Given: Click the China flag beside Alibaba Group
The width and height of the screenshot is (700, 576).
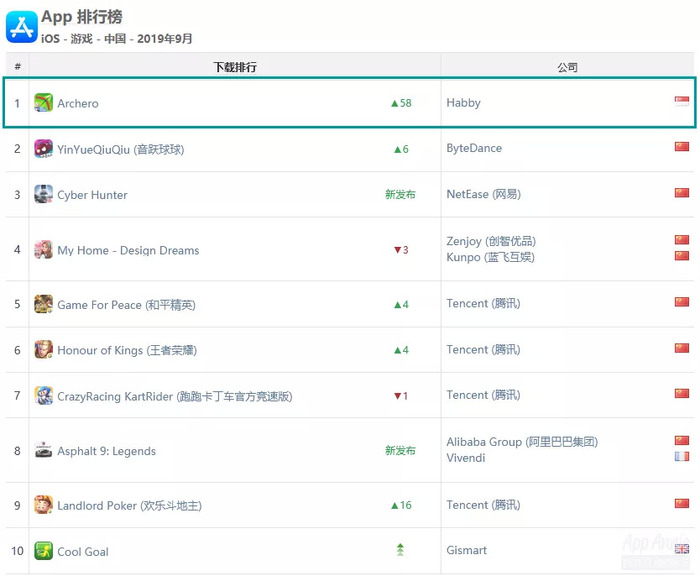Looking at the screenshot, I should 682,440.
